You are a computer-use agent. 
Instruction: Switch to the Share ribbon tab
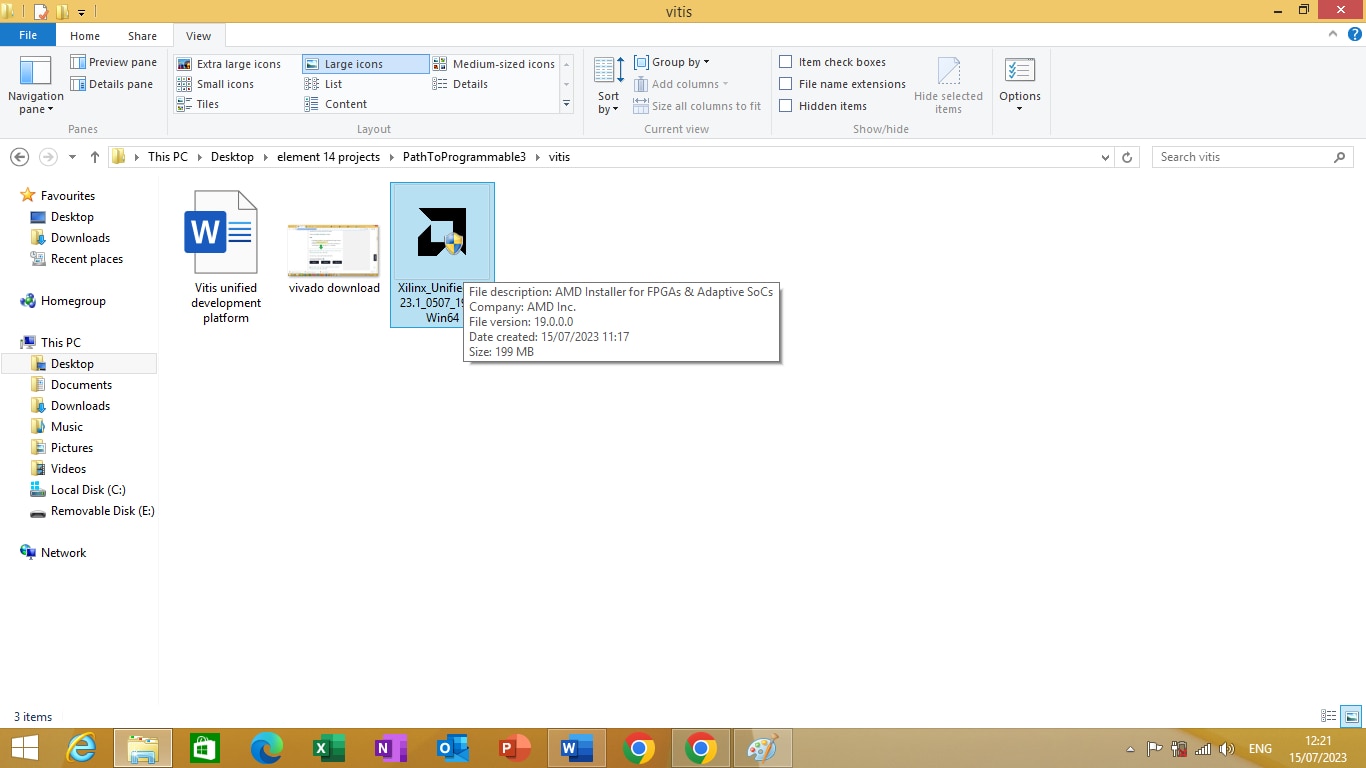(142, 36)
